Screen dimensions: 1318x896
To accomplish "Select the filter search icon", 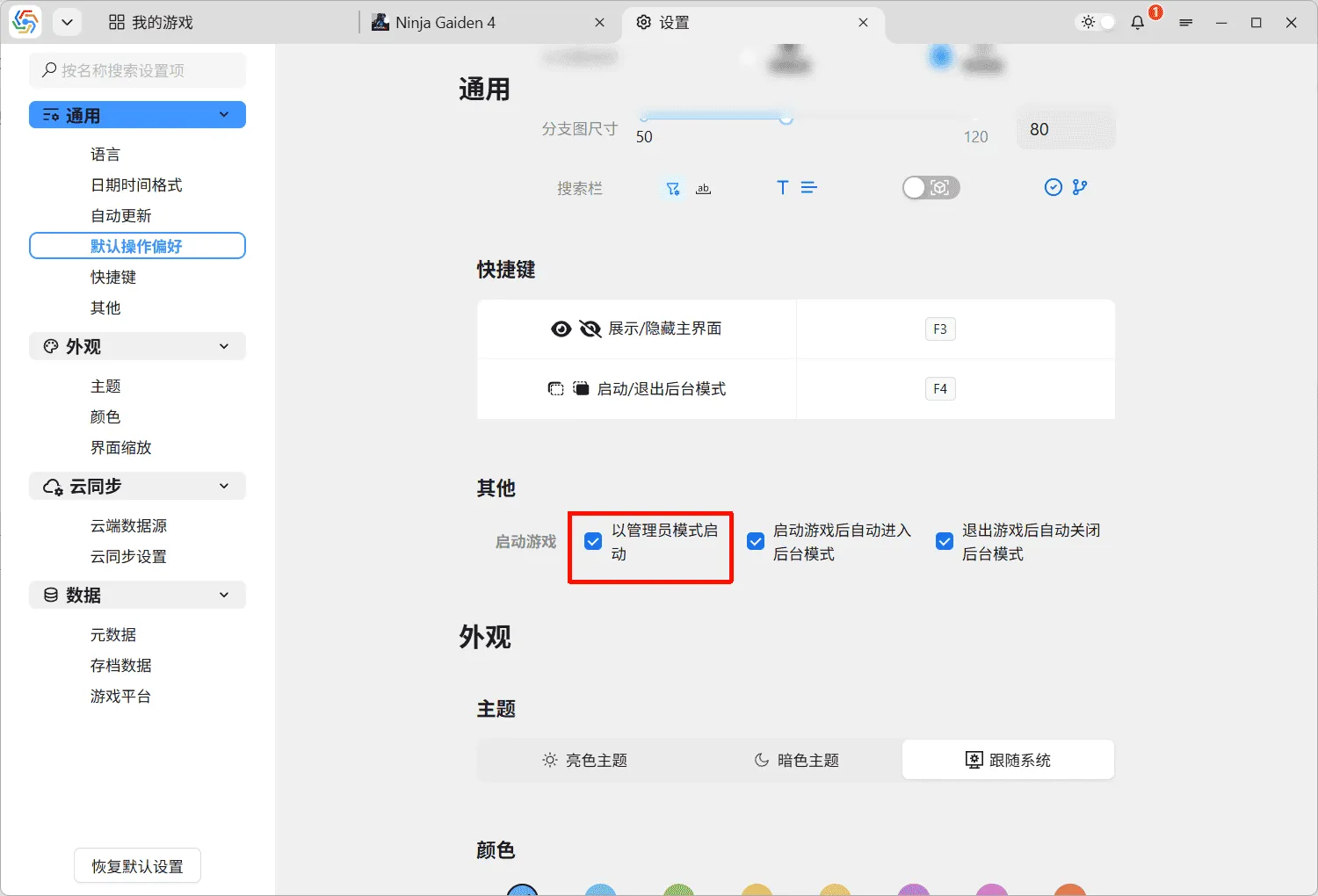I will tap(673, 187).
